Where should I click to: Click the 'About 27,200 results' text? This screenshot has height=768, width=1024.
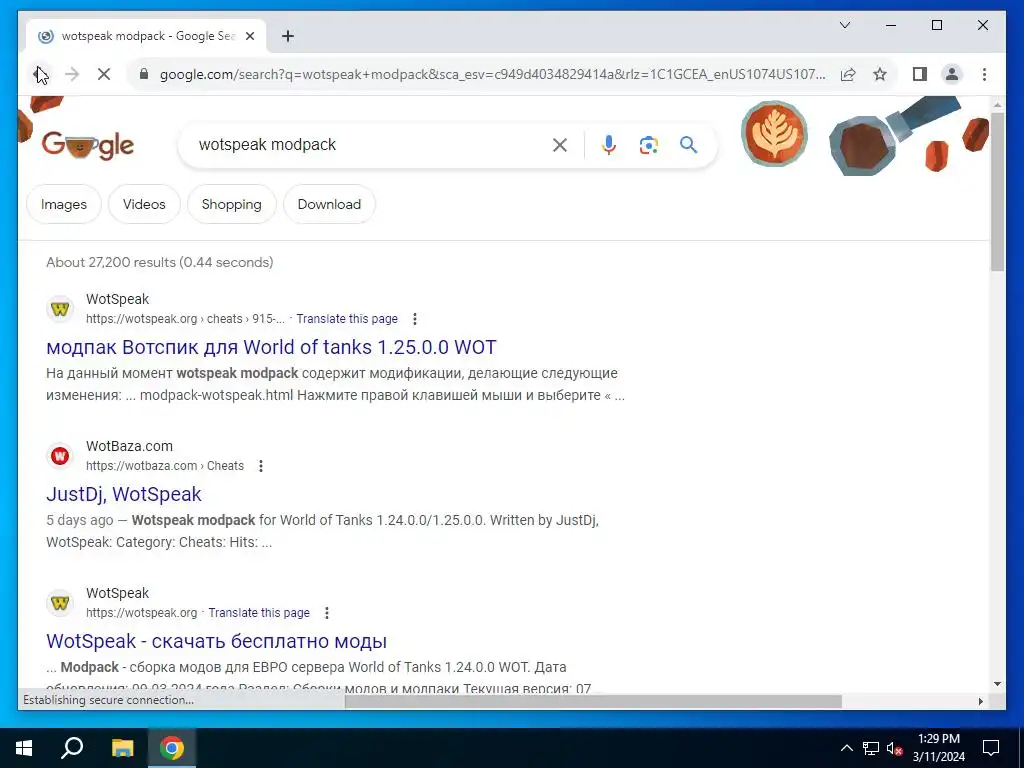(x=111, y=262)
